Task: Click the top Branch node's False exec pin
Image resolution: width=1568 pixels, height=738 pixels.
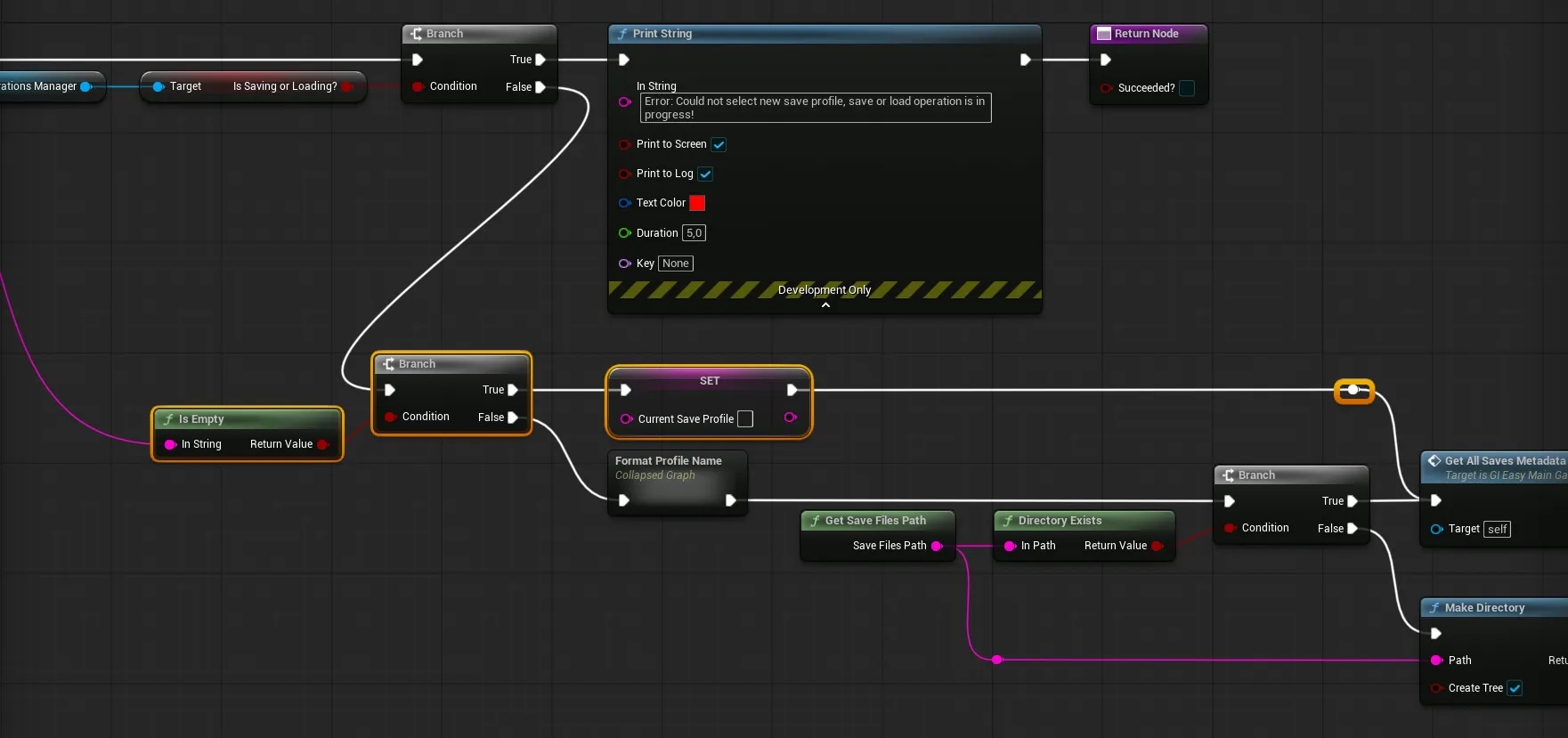Action: [x=540, y=87]
